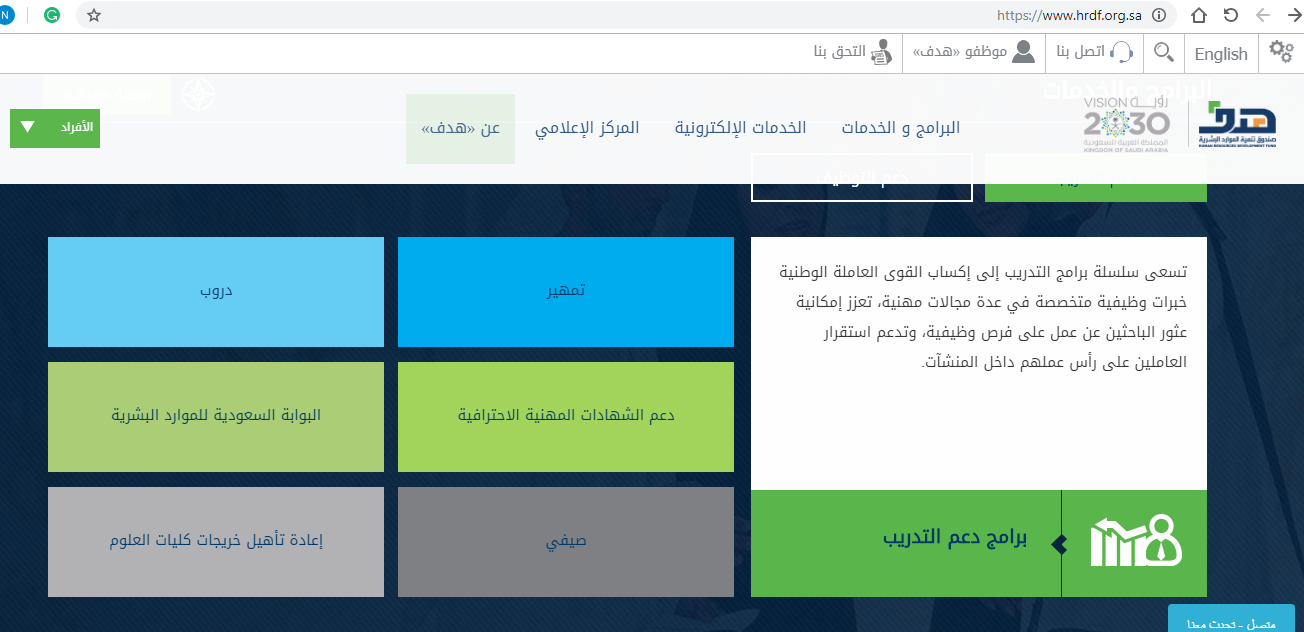This screenshot has width=1304, height=632.
Task: Open the site search magnifier icon
Action: click(1164, 52)
